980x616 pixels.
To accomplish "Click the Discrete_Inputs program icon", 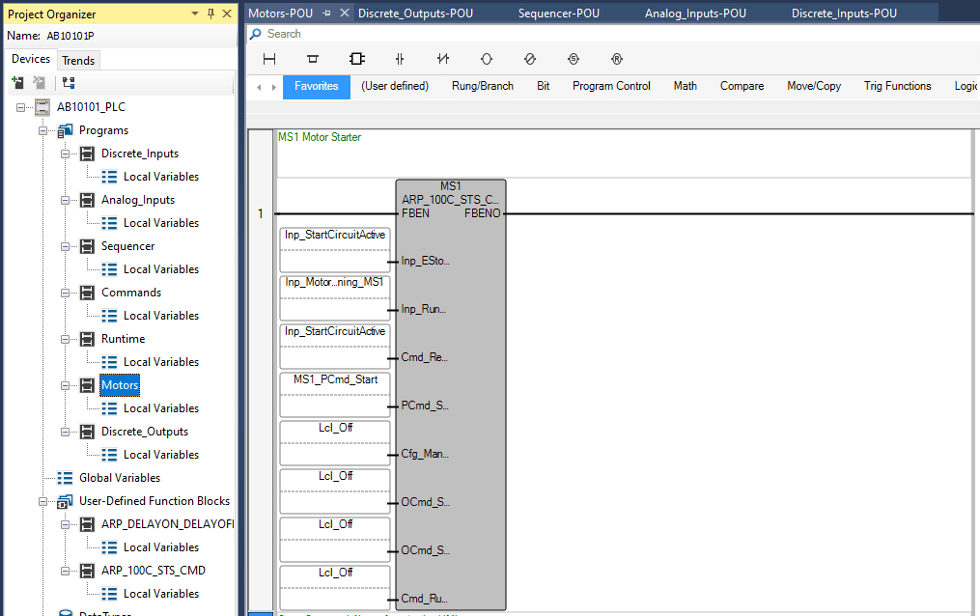I will (x=88, y=154).
